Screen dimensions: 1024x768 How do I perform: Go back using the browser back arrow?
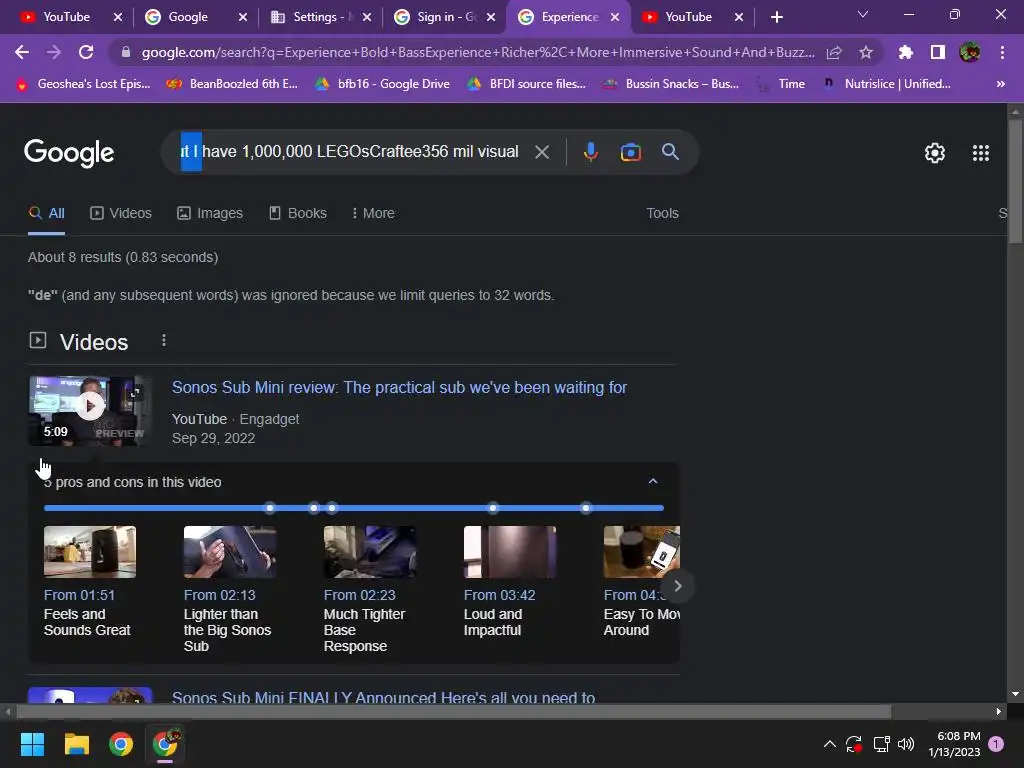pos(22,52)
